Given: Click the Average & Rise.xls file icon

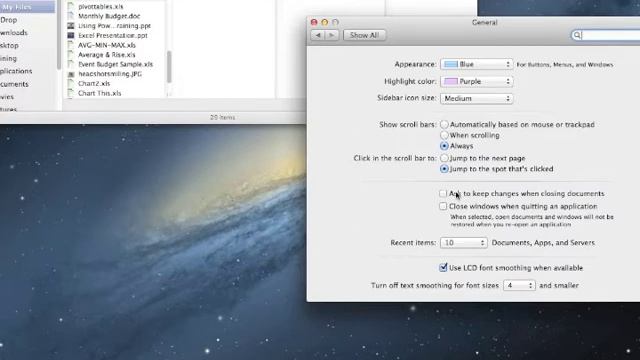Looking at the screenshot, I should (x=71, y=55).
